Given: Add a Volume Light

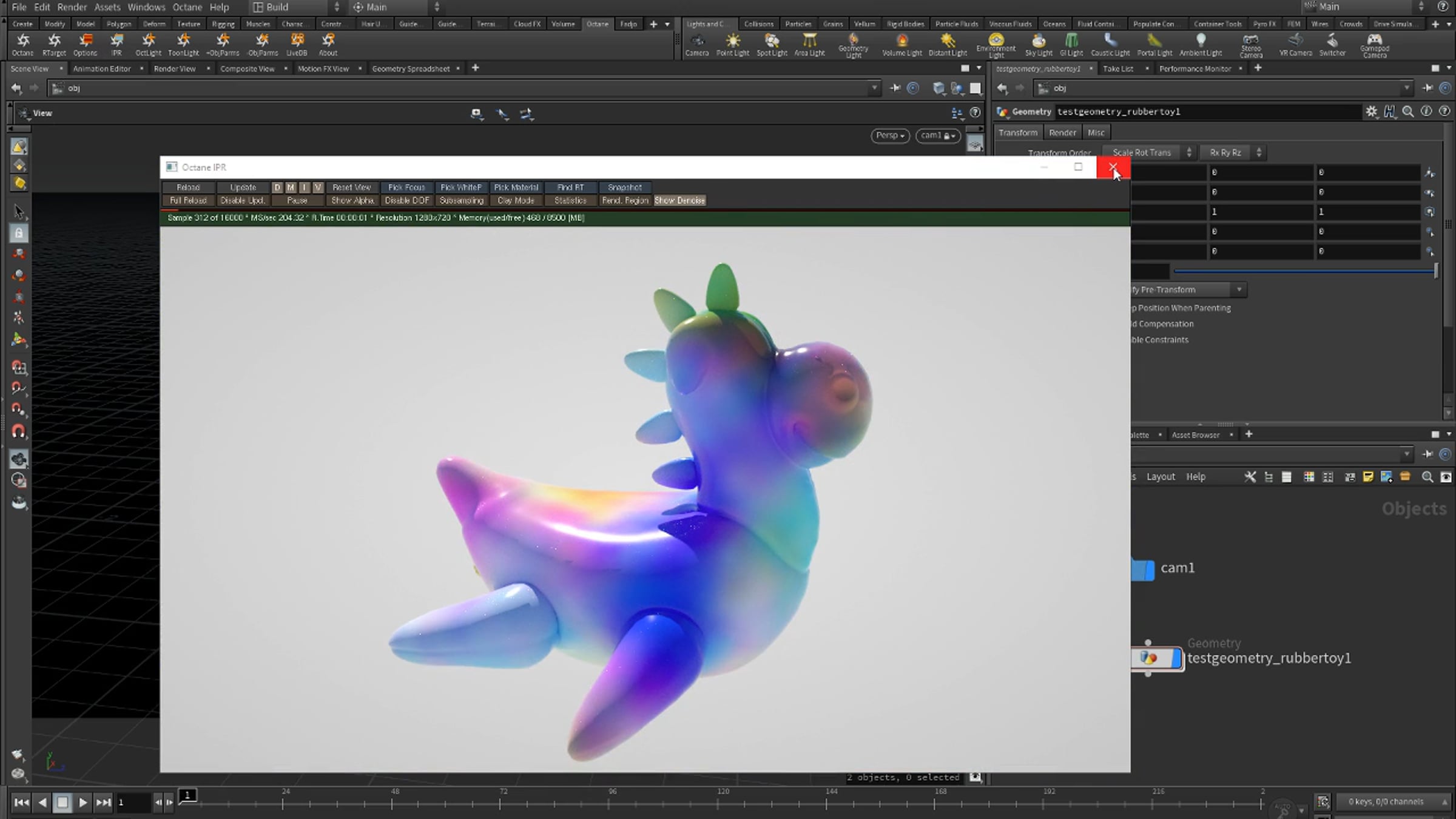Looking at the screenshot, I should pos(902,45).
